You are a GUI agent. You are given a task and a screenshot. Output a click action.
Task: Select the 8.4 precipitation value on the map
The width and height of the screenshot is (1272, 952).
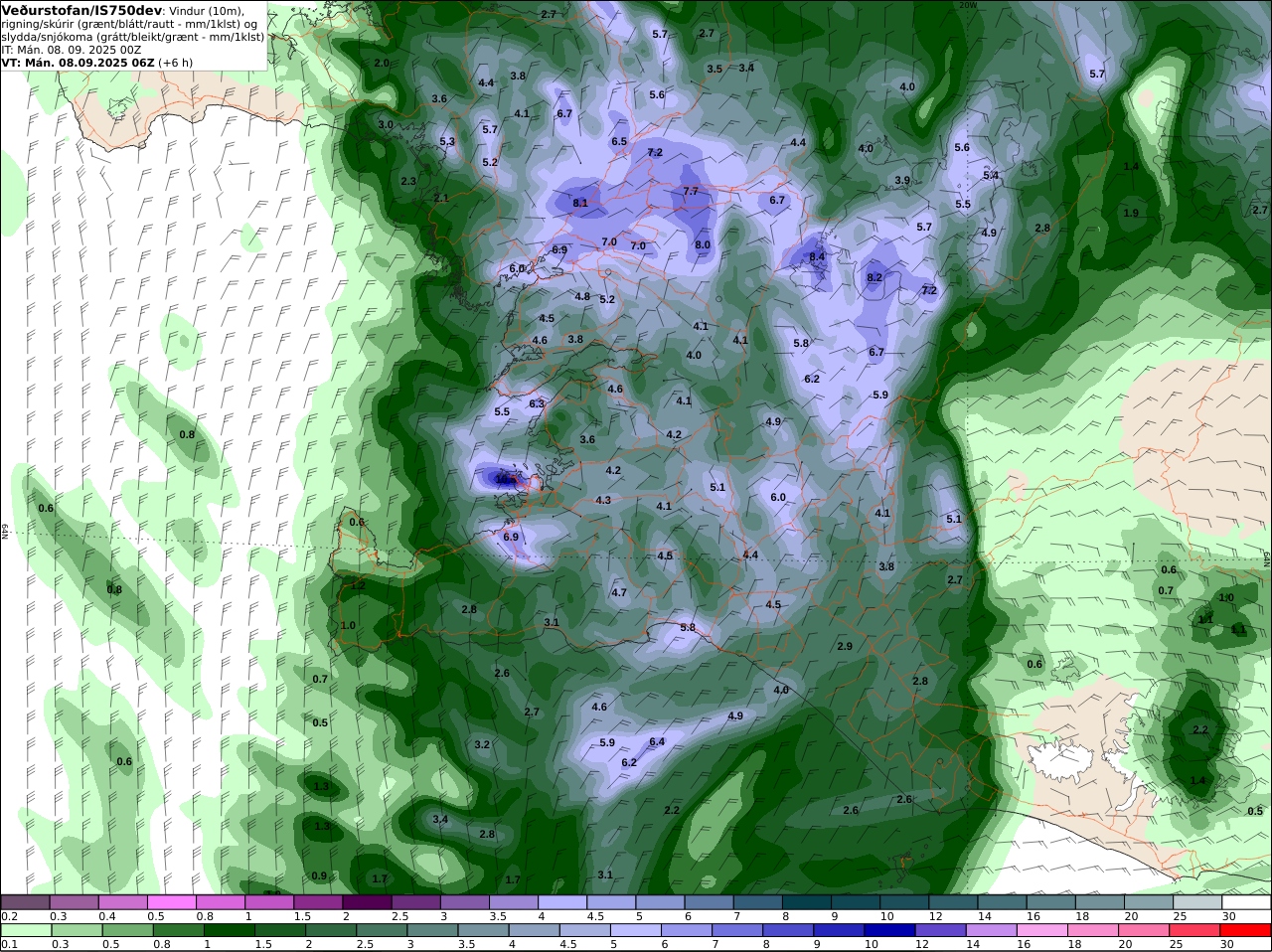tap(817, 256)
